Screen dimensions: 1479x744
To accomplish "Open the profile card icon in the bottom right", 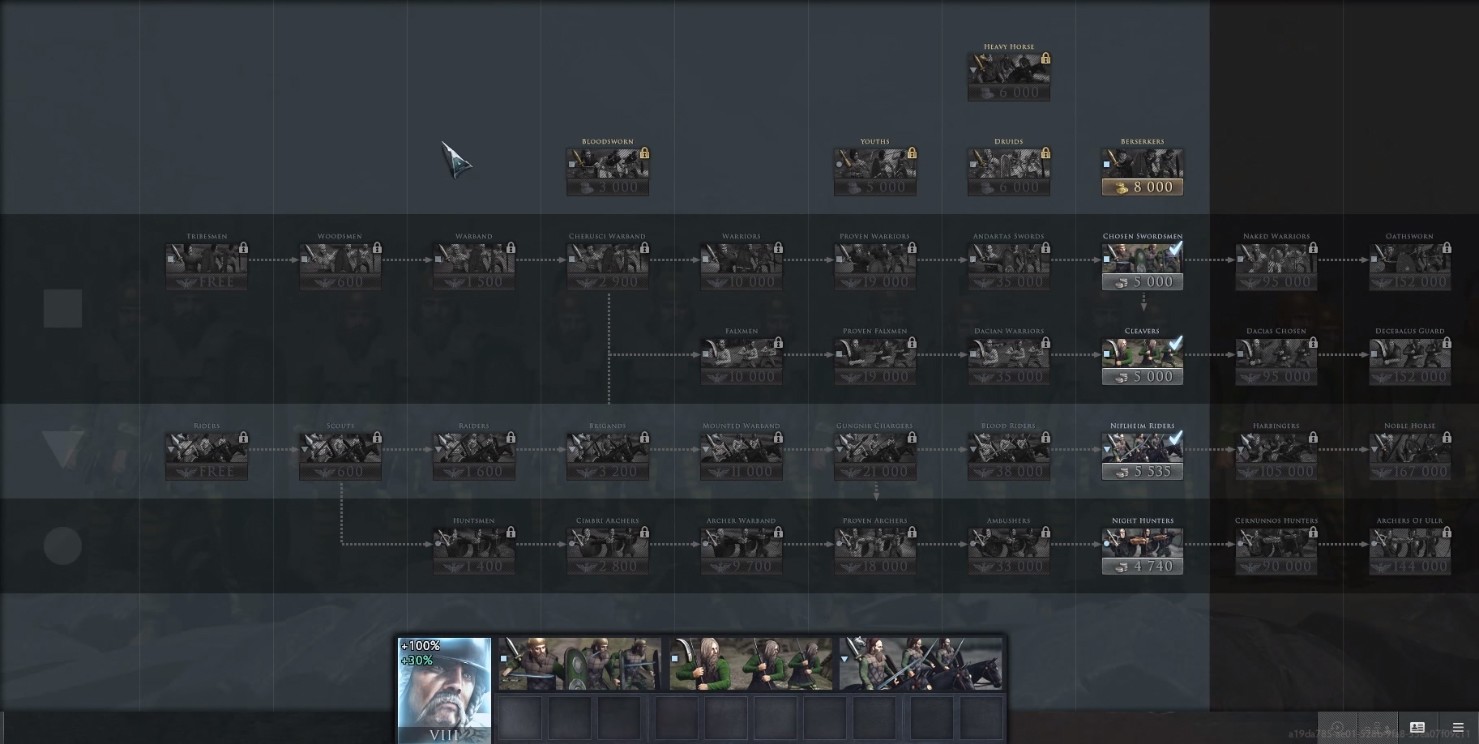I will 1417,728.
